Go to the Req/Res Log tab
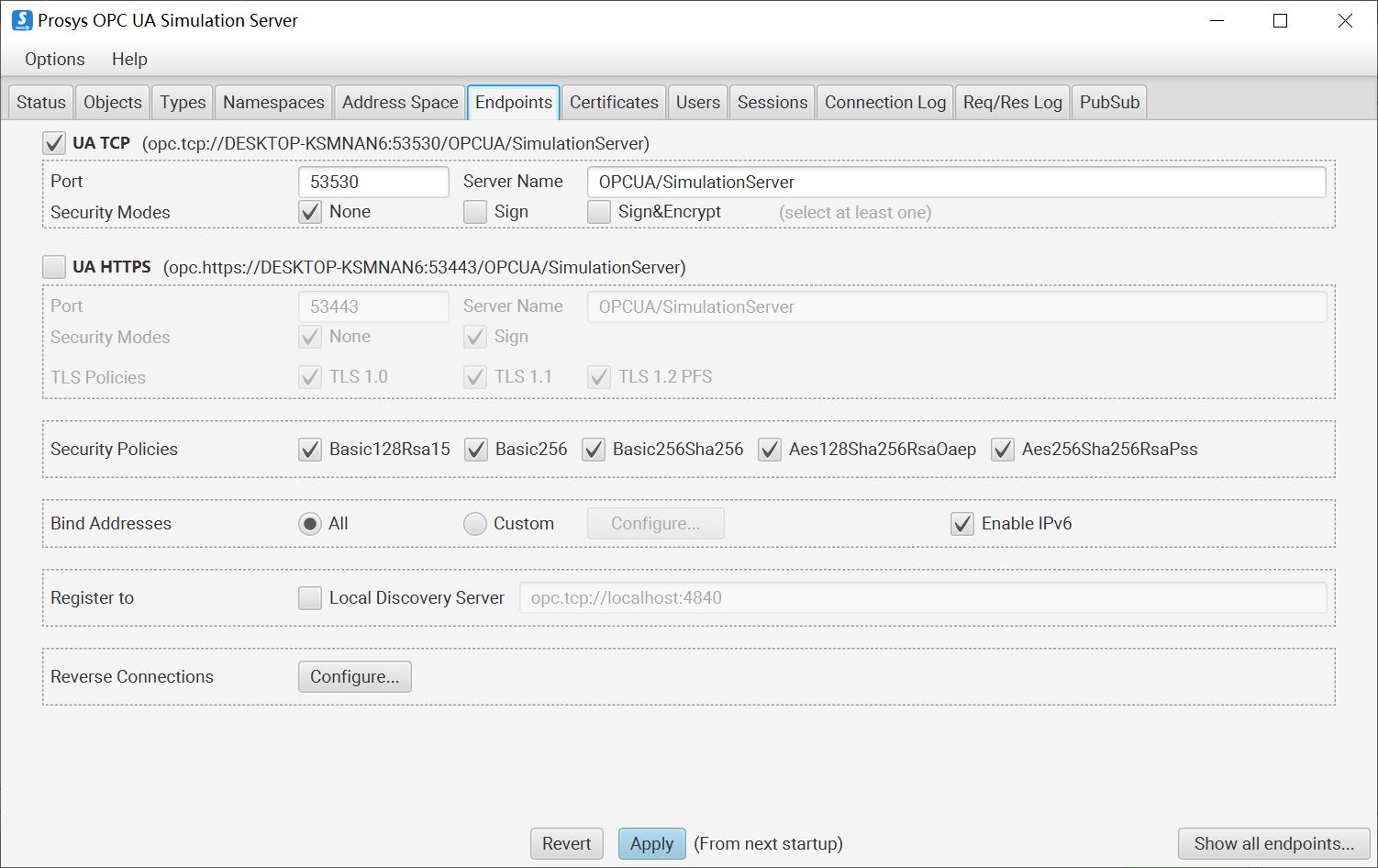The image size is (1378, 868). click(1012, 102)
